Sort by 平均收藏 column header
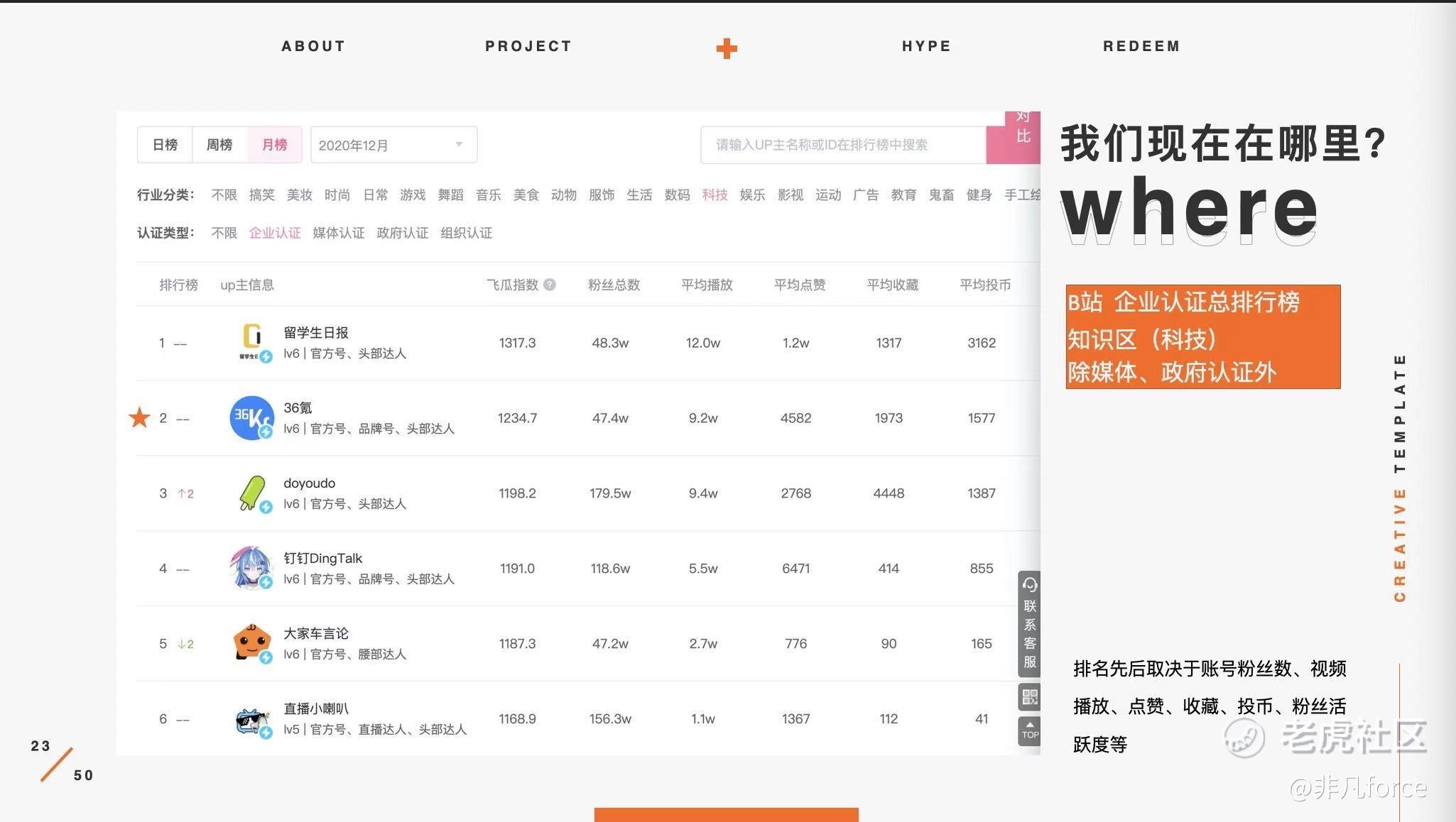The width and height of the screenshot is (1456, 822). (x=893, y=285)
